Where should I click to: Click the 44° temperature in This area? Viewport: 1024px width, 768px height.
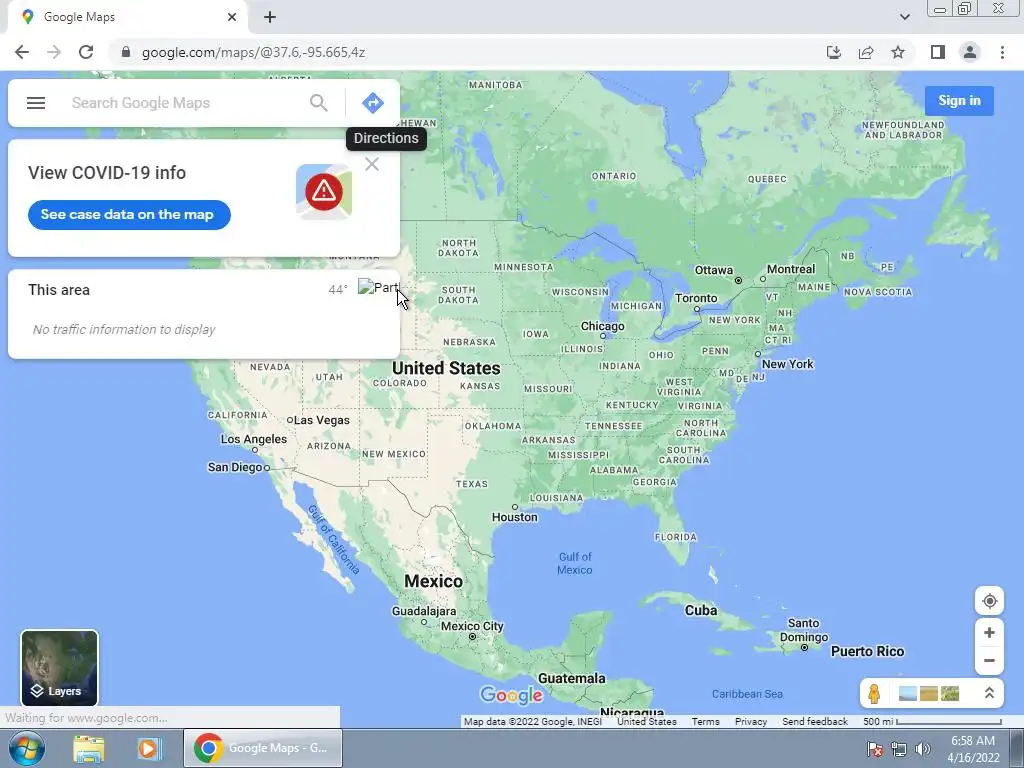[338, 290]
